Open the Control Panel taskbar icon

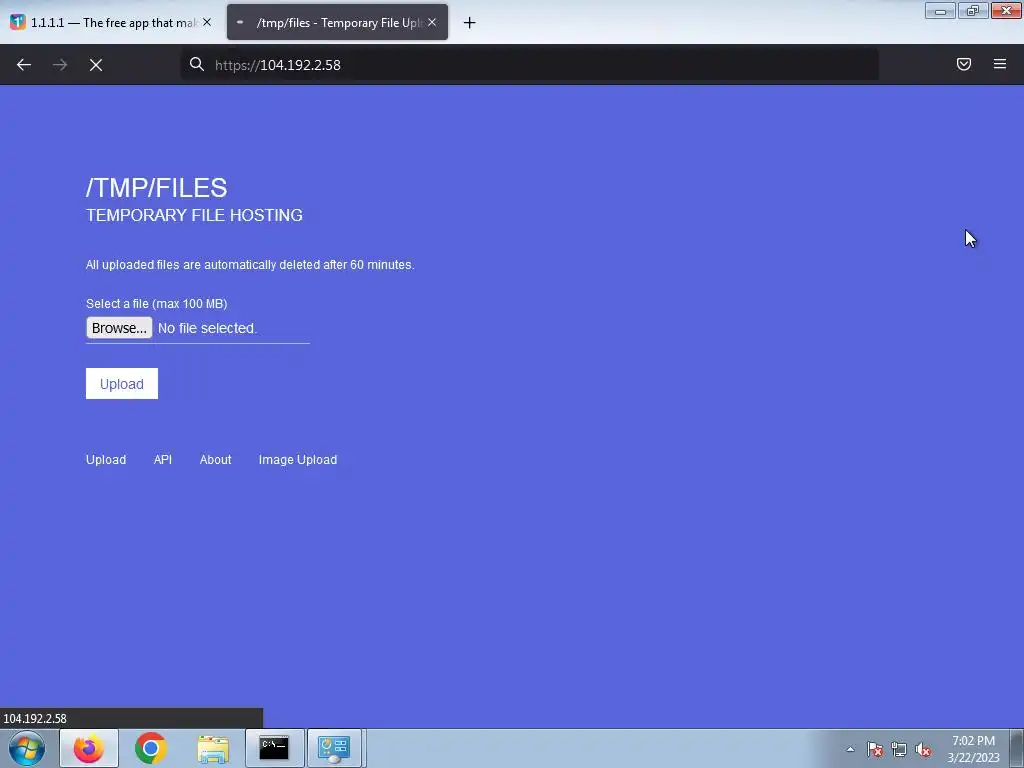334,748
